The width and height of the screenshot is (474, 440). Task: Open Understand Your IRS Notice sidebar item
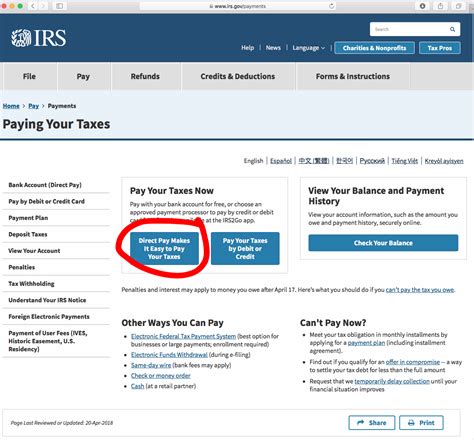[x=56, y=300]
